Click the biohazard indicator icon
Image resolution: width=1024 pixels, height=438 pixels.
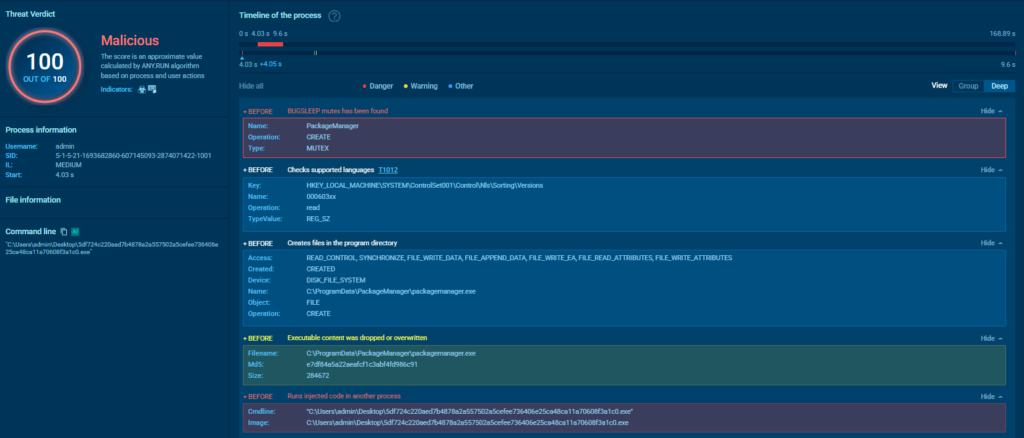click(141, 89)
